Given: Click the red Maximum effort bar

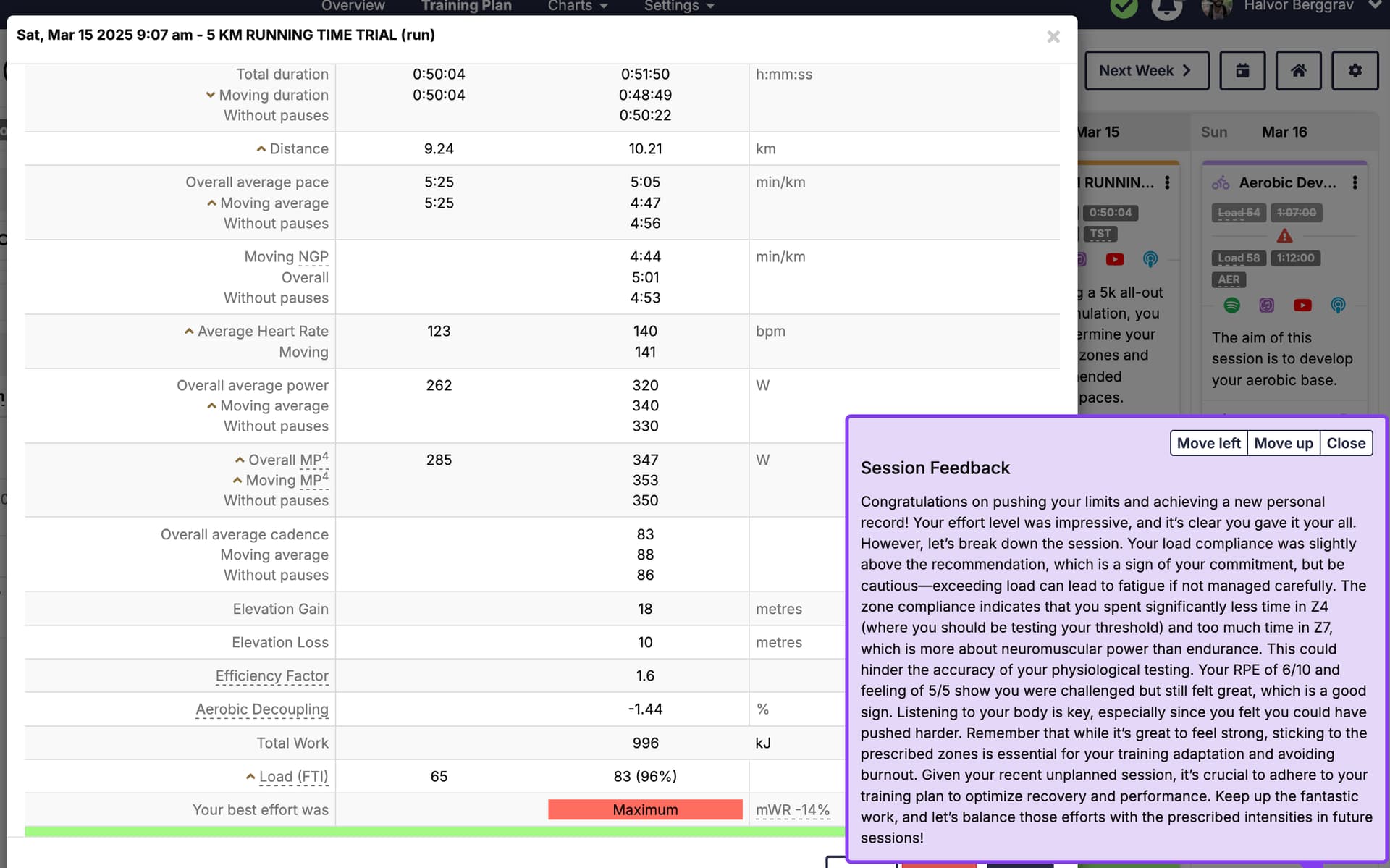Looking at the screenshot, I should 645,809.
